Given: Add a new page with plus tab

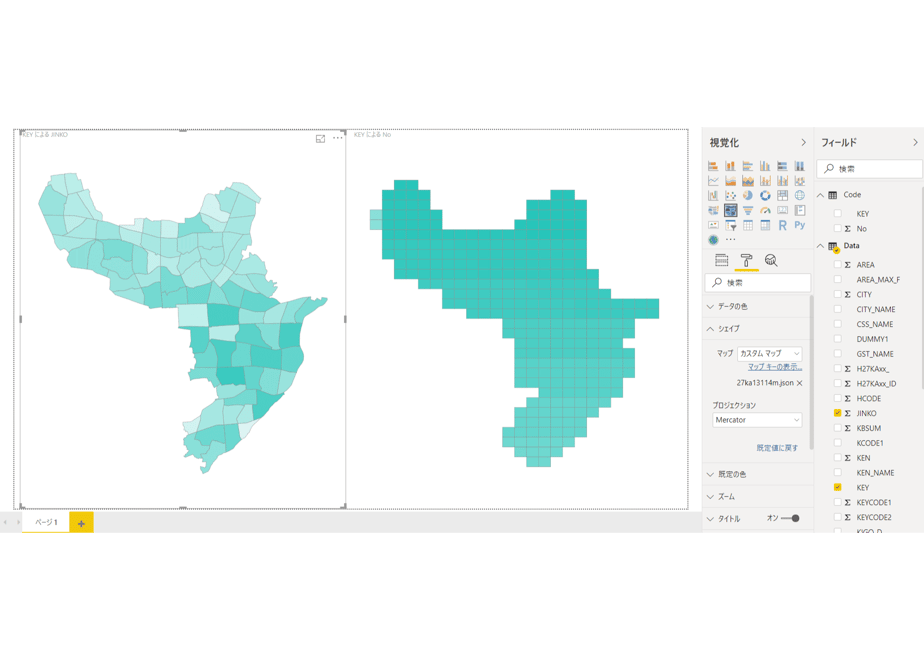Looking at the screenshot, I should click(81, 523).
